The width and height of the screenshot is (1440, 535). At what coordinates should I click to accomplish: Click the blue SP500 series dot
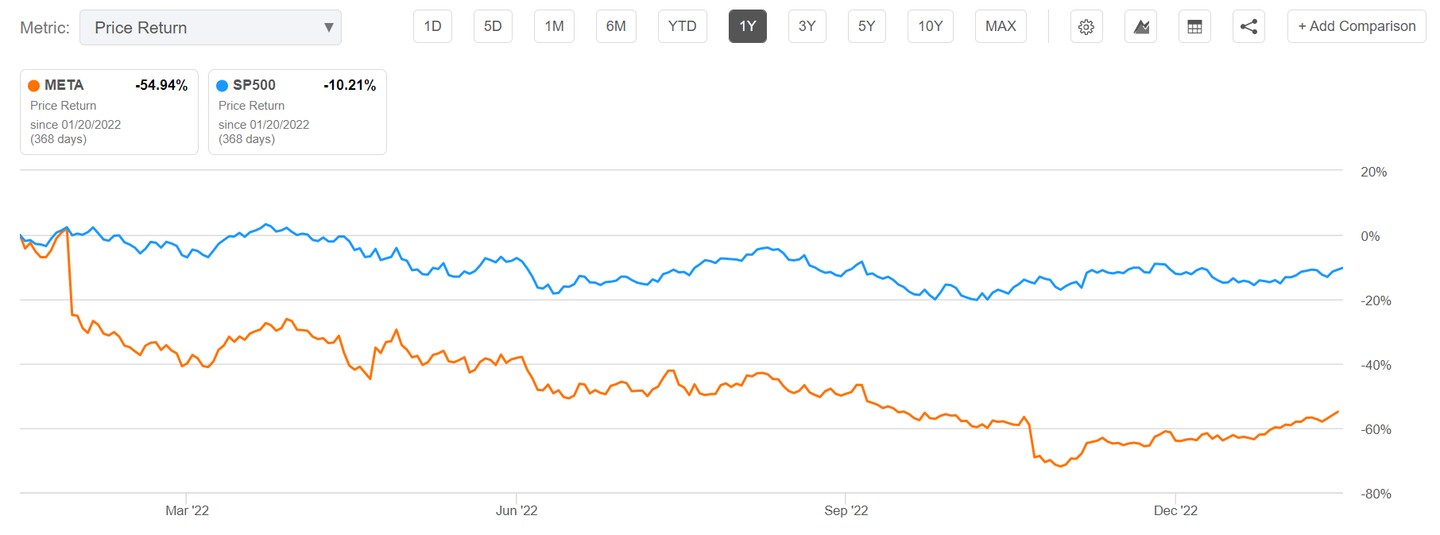click(x=224, y=86)
